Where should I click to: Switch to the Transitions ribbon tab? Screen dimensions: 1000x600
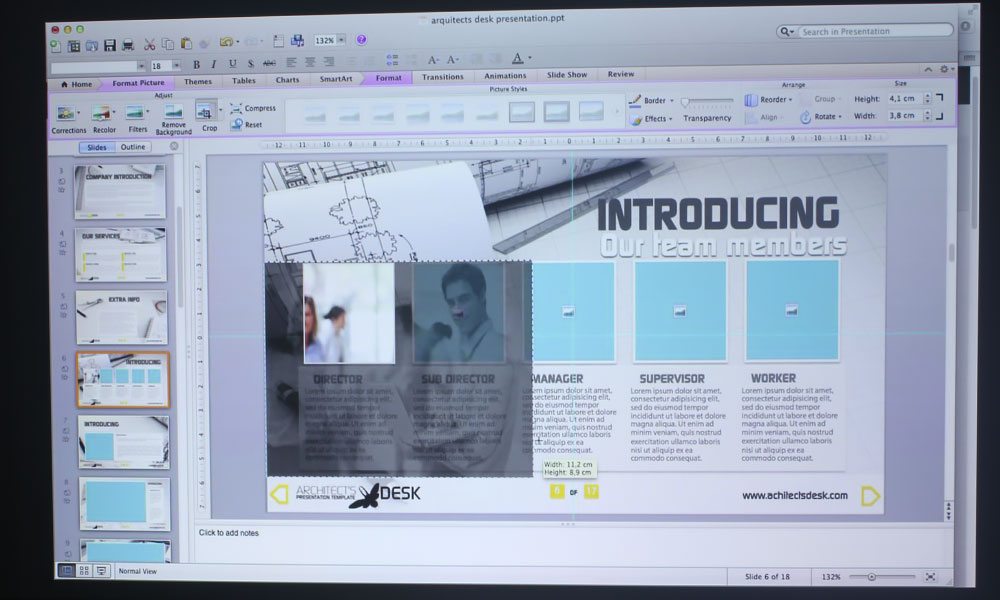(x=442, y=77)
